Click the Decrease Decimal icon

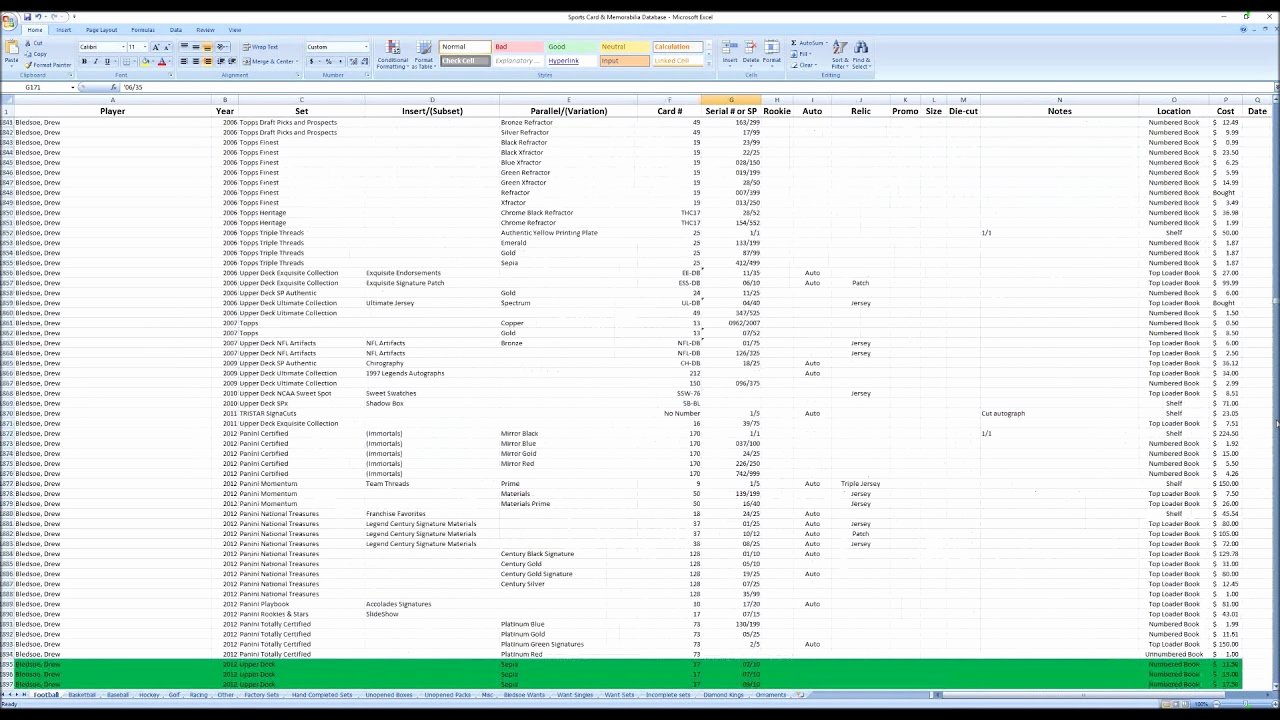click(364, 62)
